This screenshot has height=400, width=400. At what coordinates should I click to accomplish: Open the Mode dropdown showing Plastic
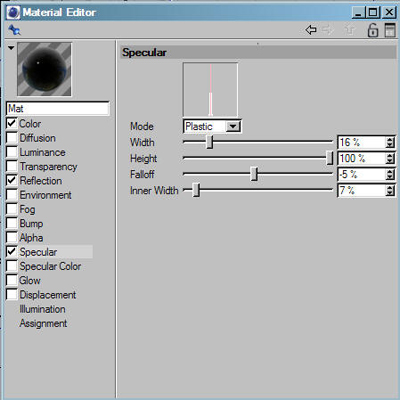click(212, 127)
